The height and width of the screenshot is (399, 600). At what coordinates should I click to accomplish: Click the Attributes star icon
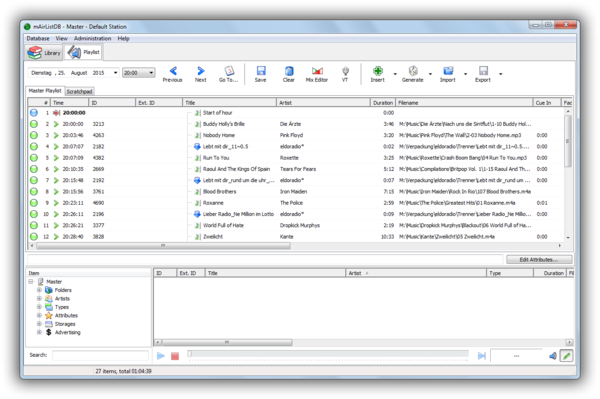click(x=49, y=315)
